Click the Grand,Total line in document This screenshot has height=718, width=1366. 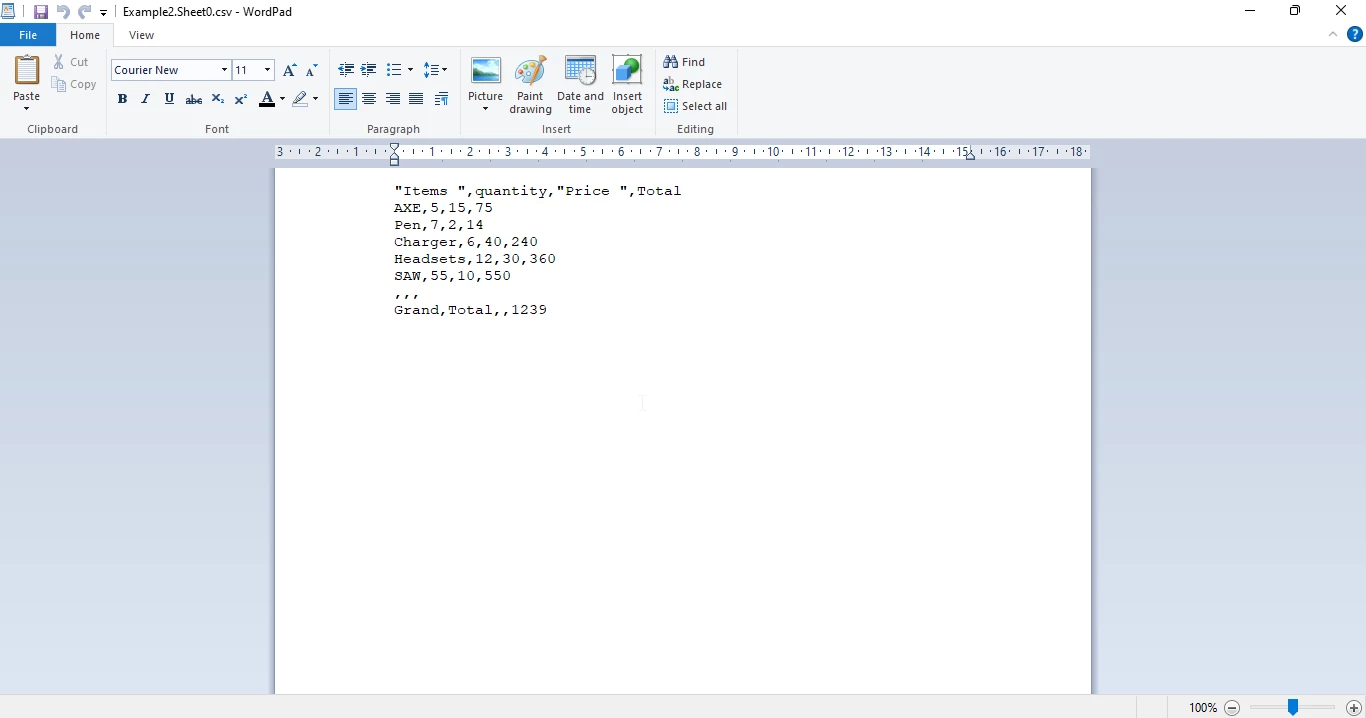click(470, 310)
